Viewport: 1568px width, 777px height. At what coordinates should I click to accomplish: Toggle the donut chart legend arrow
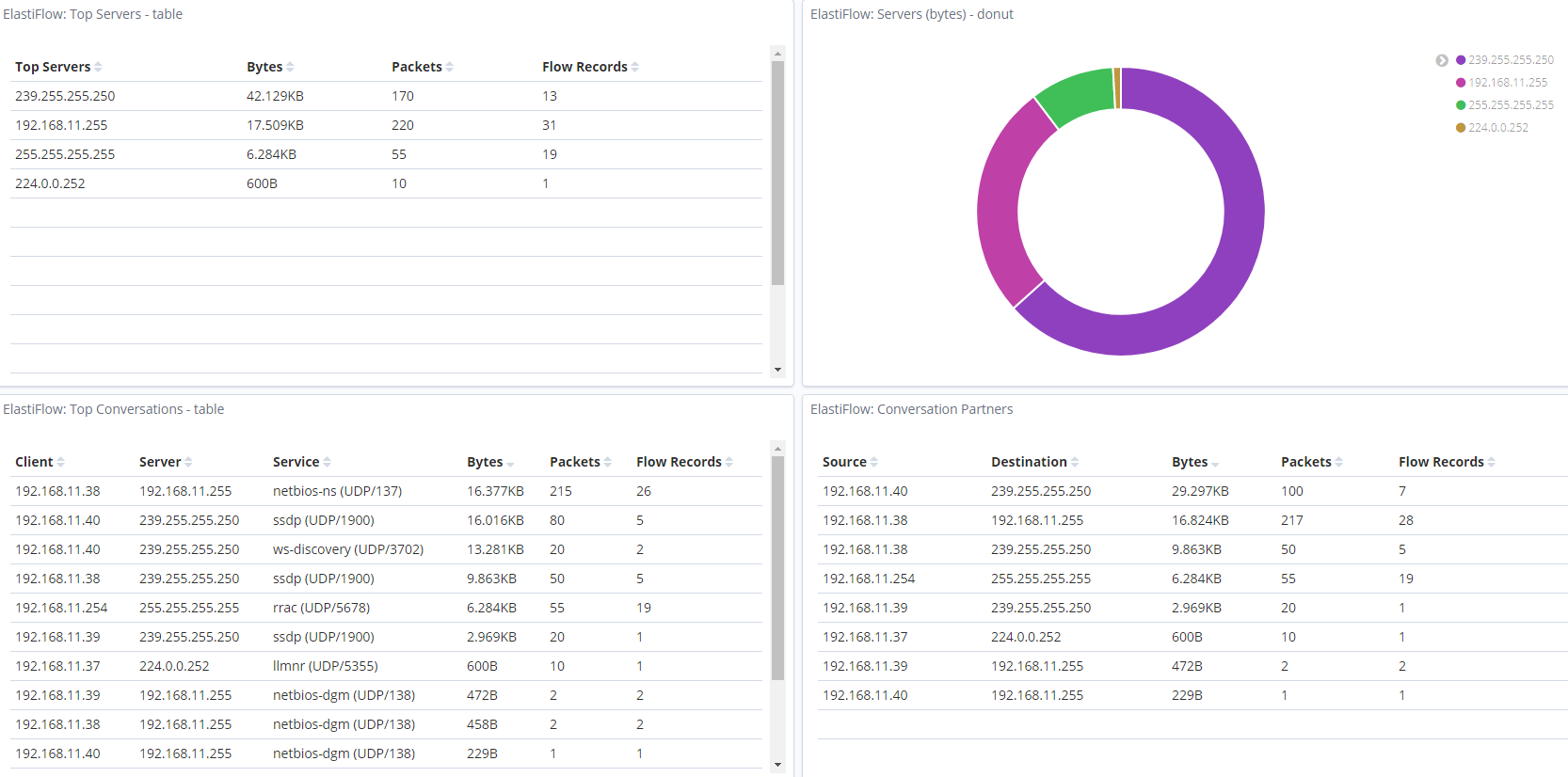click(1442, 60)
